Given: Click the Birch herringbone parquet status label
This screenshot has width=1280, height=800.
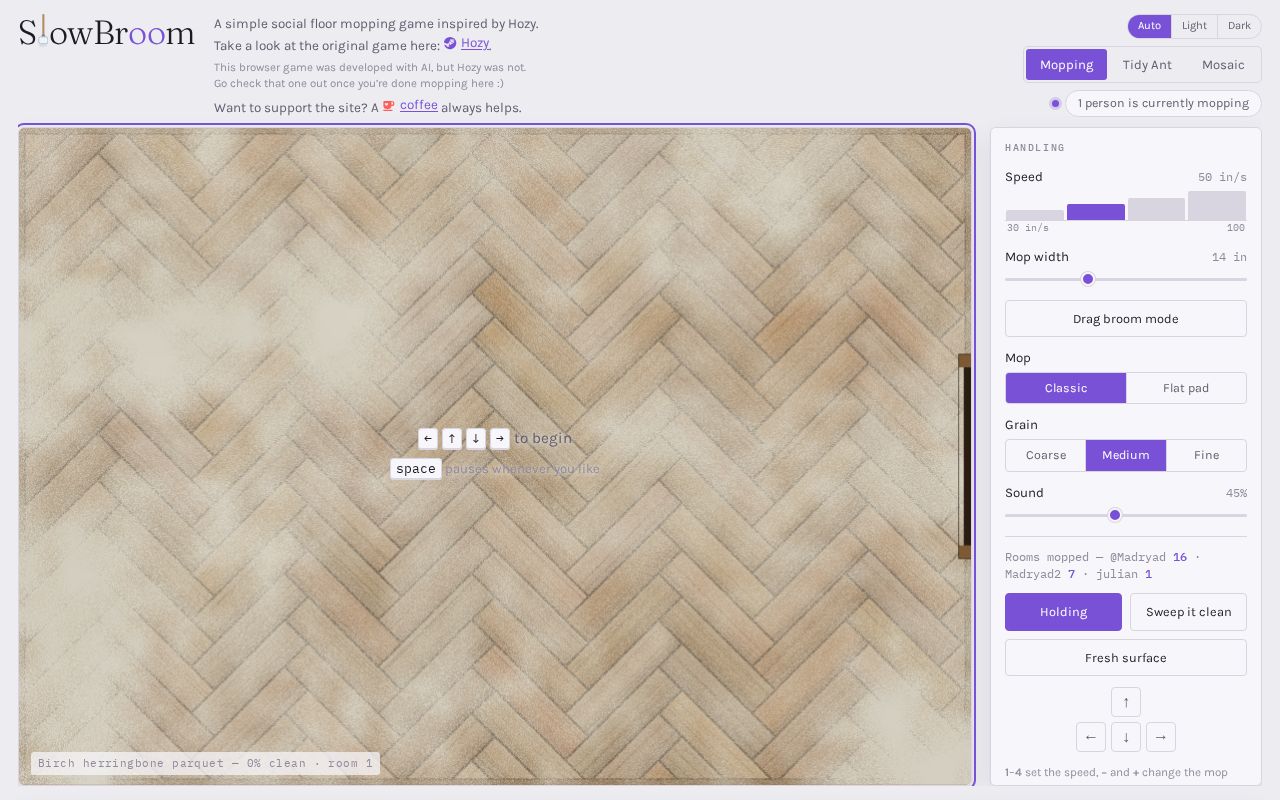Looking at the screenshot, I should pos(205,763).
